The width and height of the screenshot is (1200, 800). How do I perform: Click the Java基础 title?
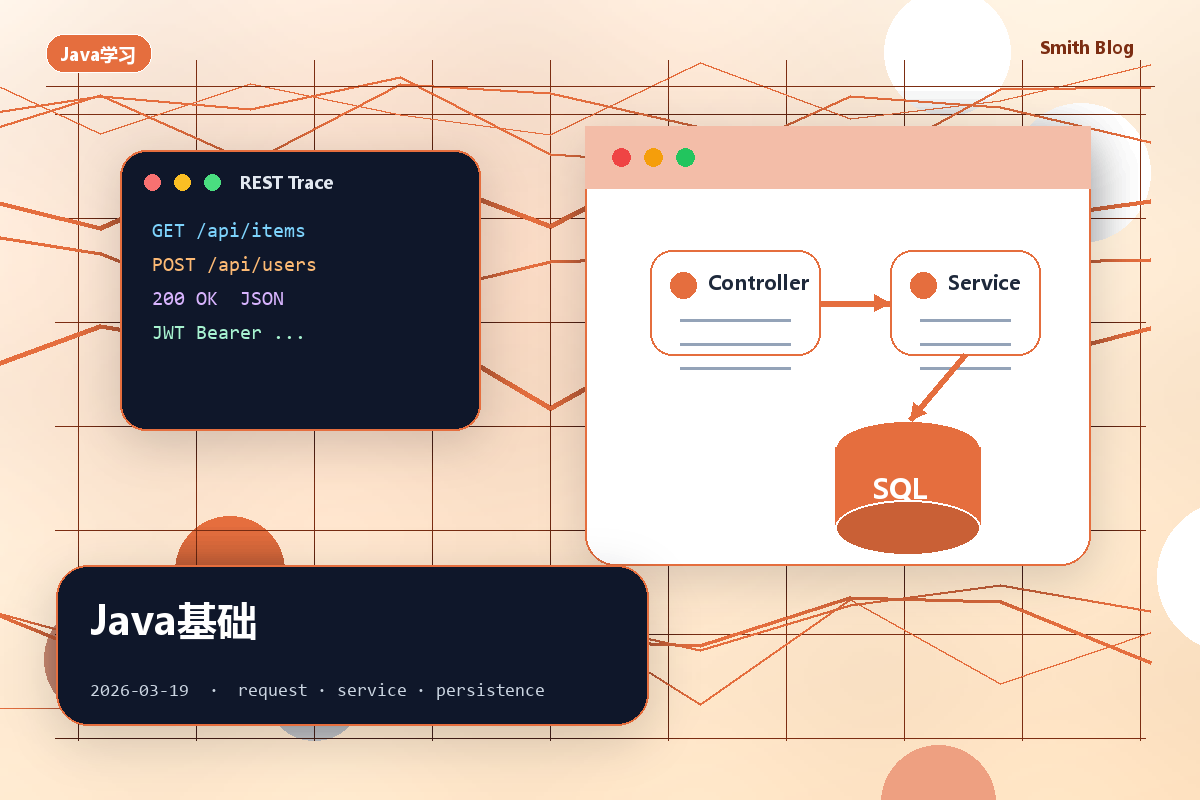(x=174, y=621)
